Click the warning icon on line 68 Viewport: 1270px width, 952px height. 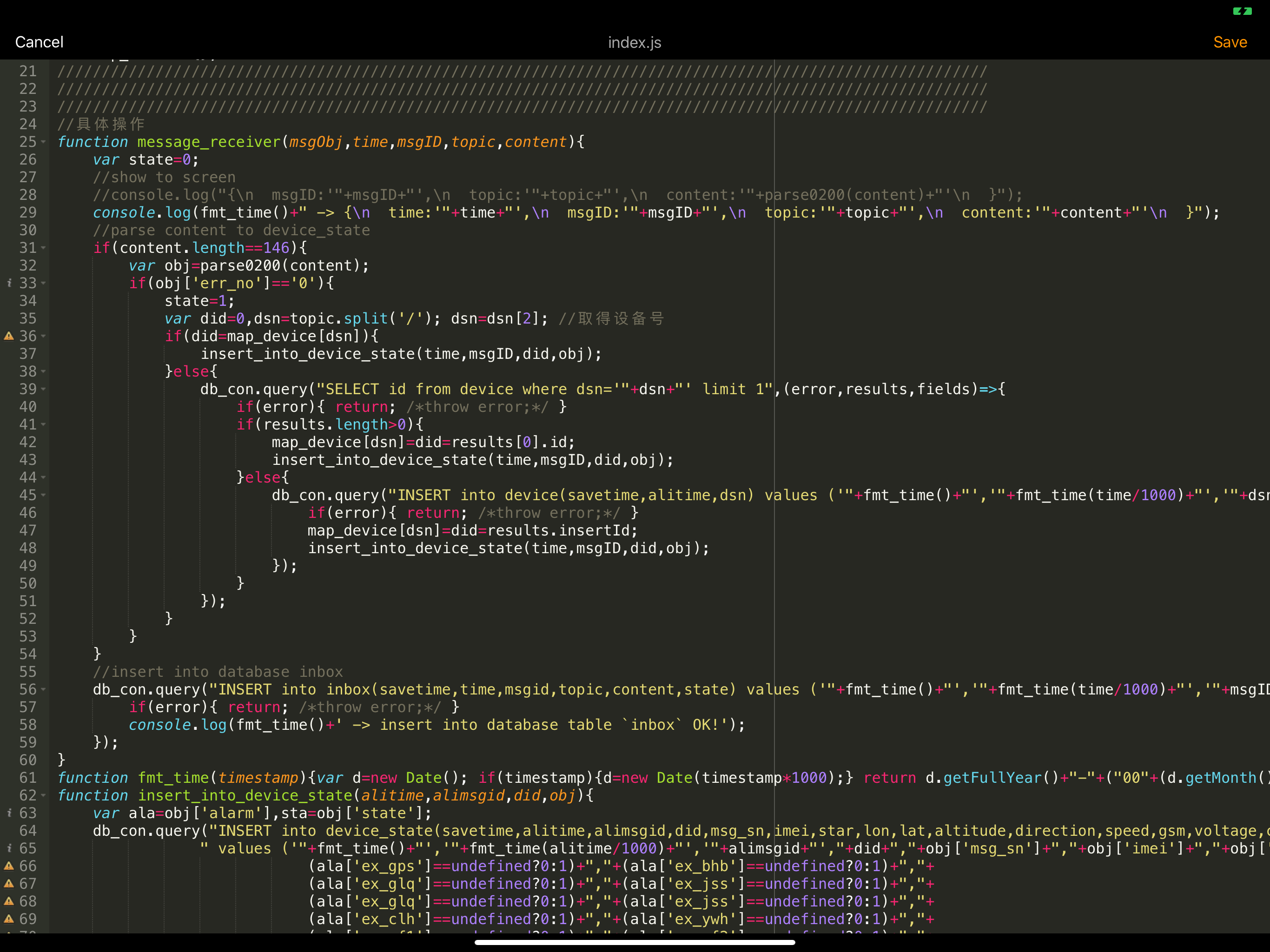(9, 901)
